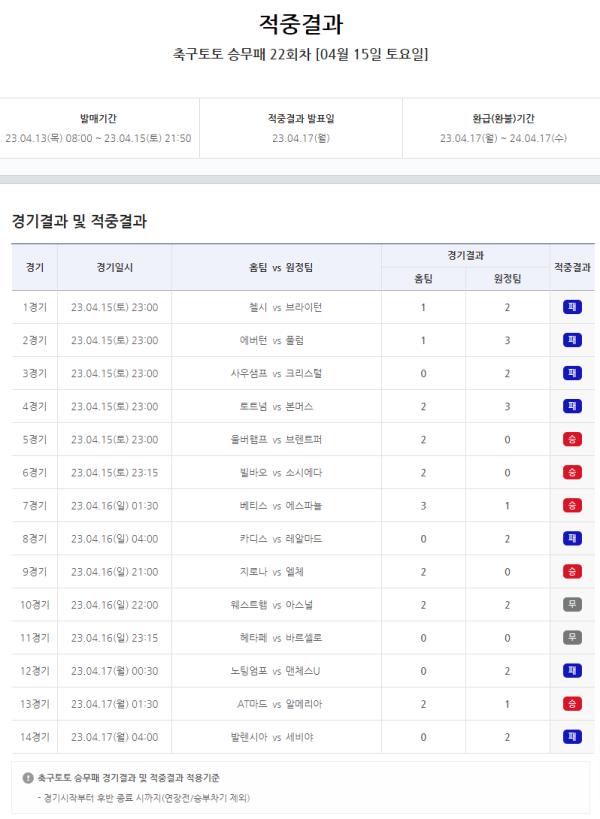Viewport: 600px width, 819px height.
Task: Click the away score 1 in 13경기 row
Action: (x=507, y=704)
